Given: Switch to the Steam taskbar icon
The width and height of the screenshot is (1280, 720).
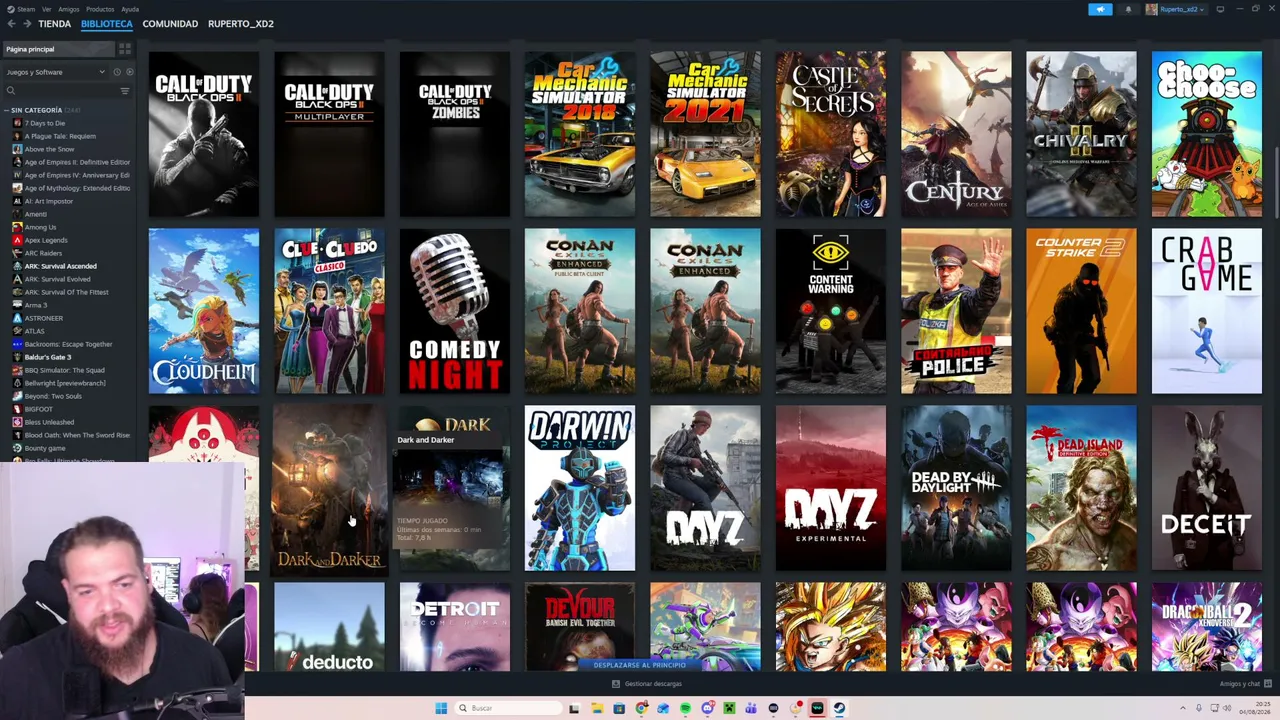Looking at the screenshot, I should (x=839, y=708).
